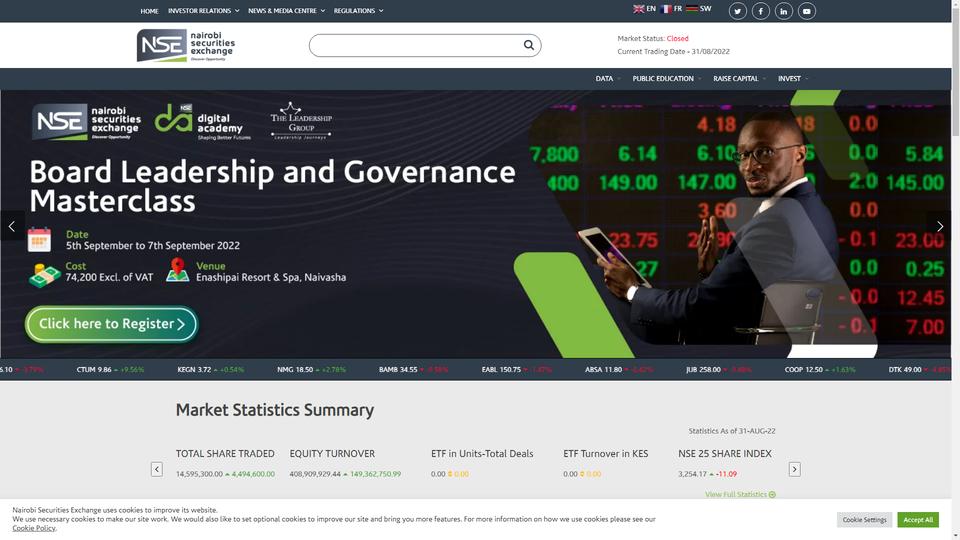The height and width of the screenshot is (540, 960).
Task: Click Statistics As of 31-AUG-22 text
Action: click(x=732, y=431)
